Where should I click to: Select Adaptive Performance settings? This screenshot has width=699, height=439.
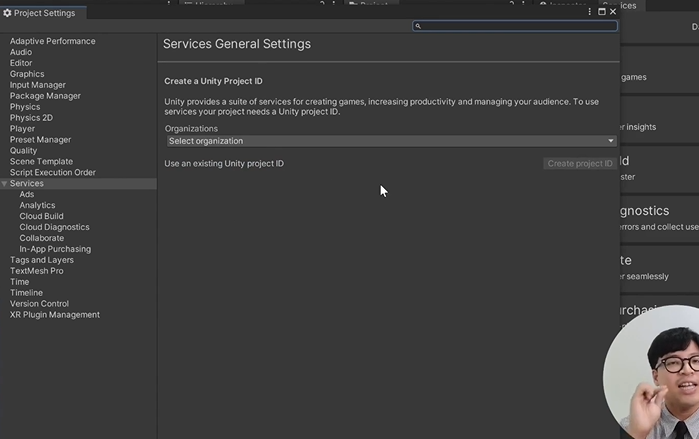53,41
